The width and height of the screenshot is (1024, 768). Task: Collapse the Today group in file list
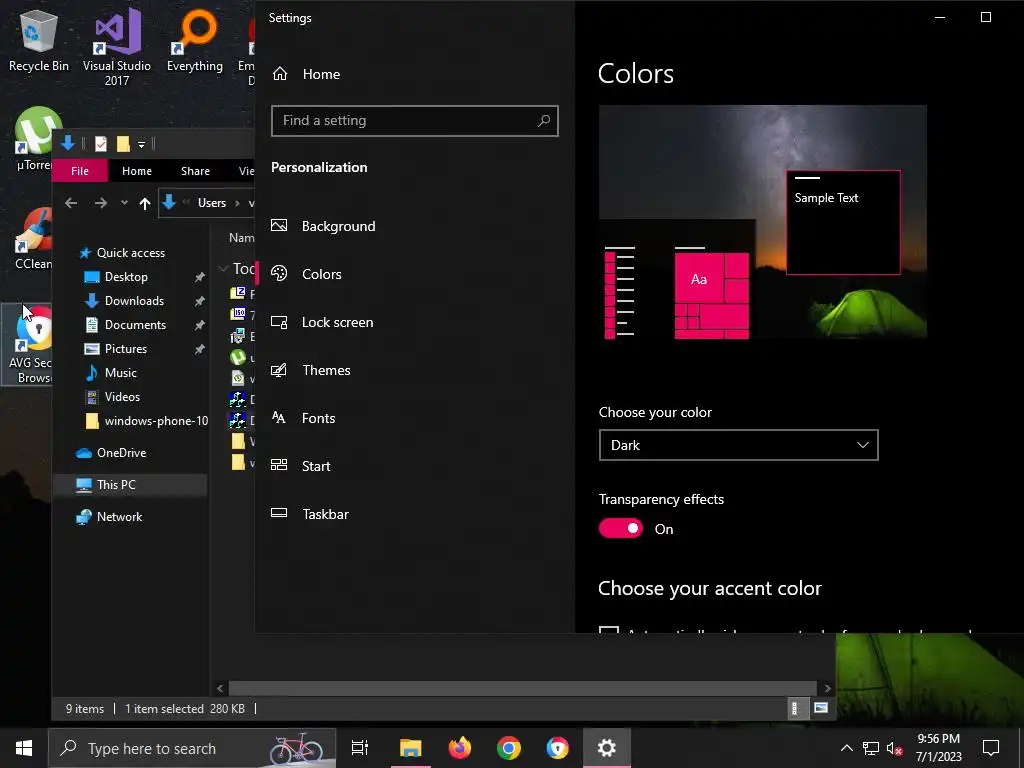pyautogui.click(x=223, y=268)
